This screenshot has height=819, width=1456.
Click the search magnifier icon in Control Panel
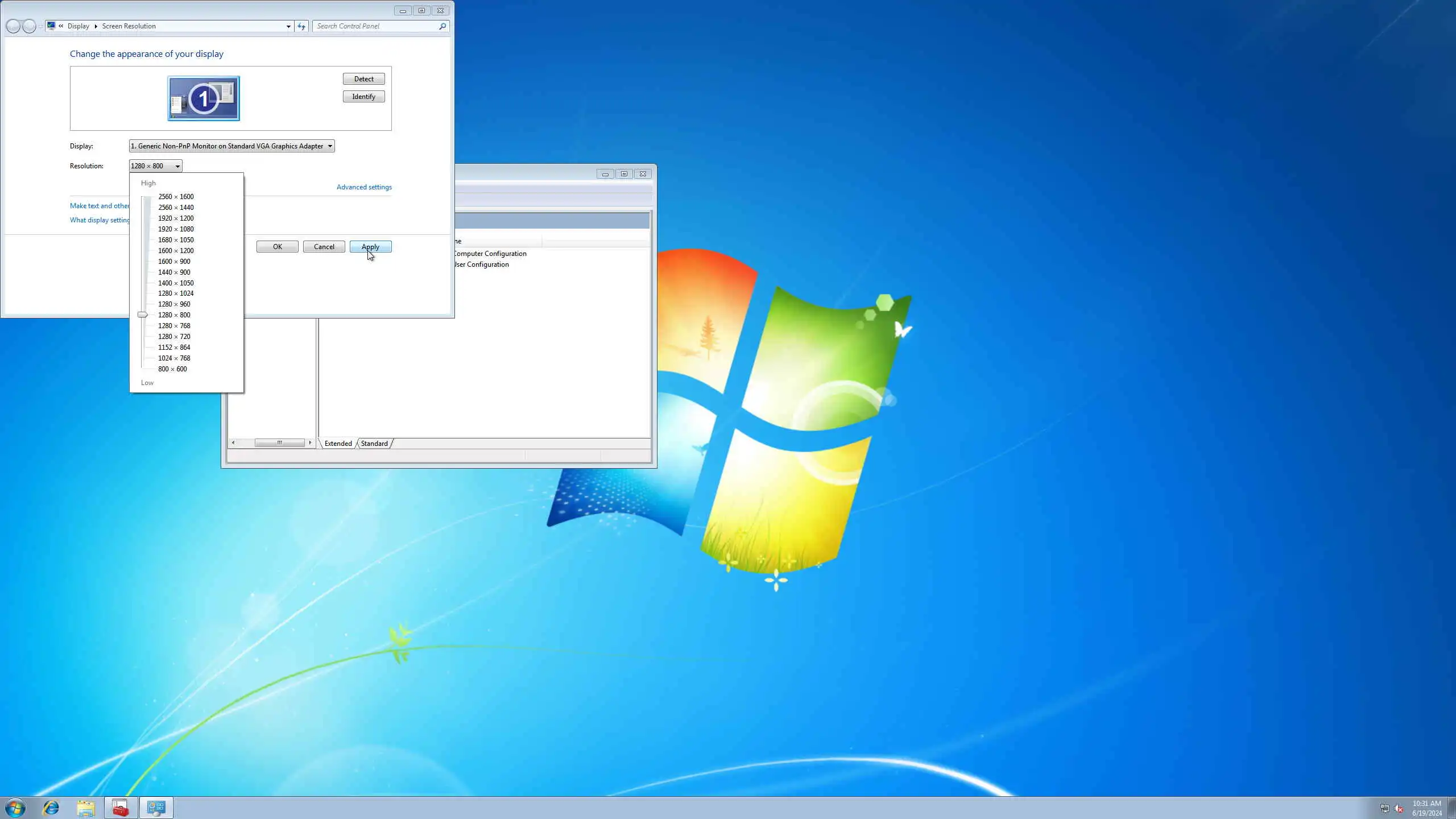(442, 26)
